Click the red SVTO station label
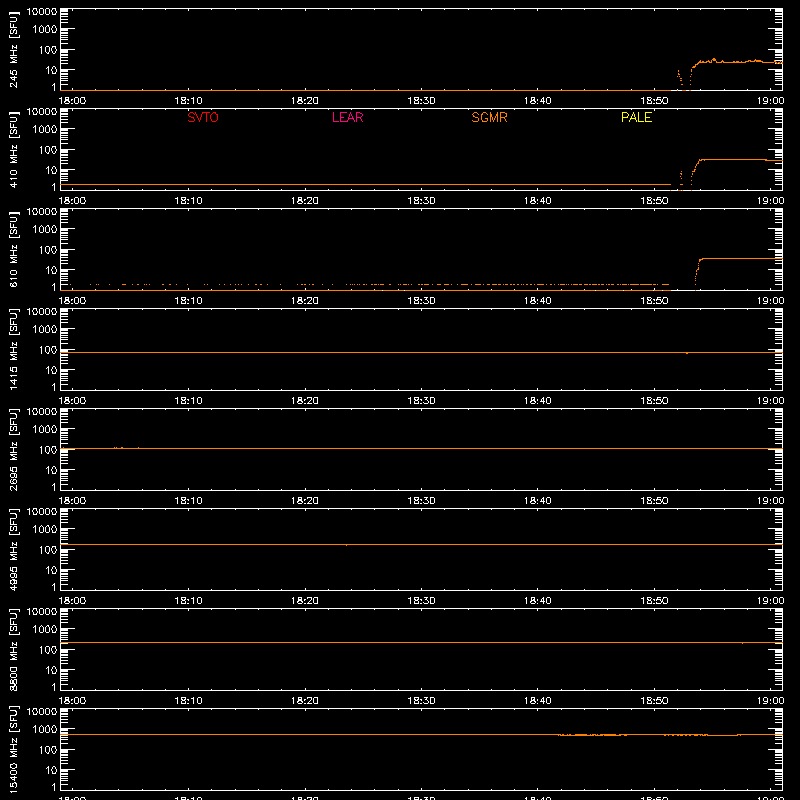Viewport: 800px width, 800px height. pos(203,117)
